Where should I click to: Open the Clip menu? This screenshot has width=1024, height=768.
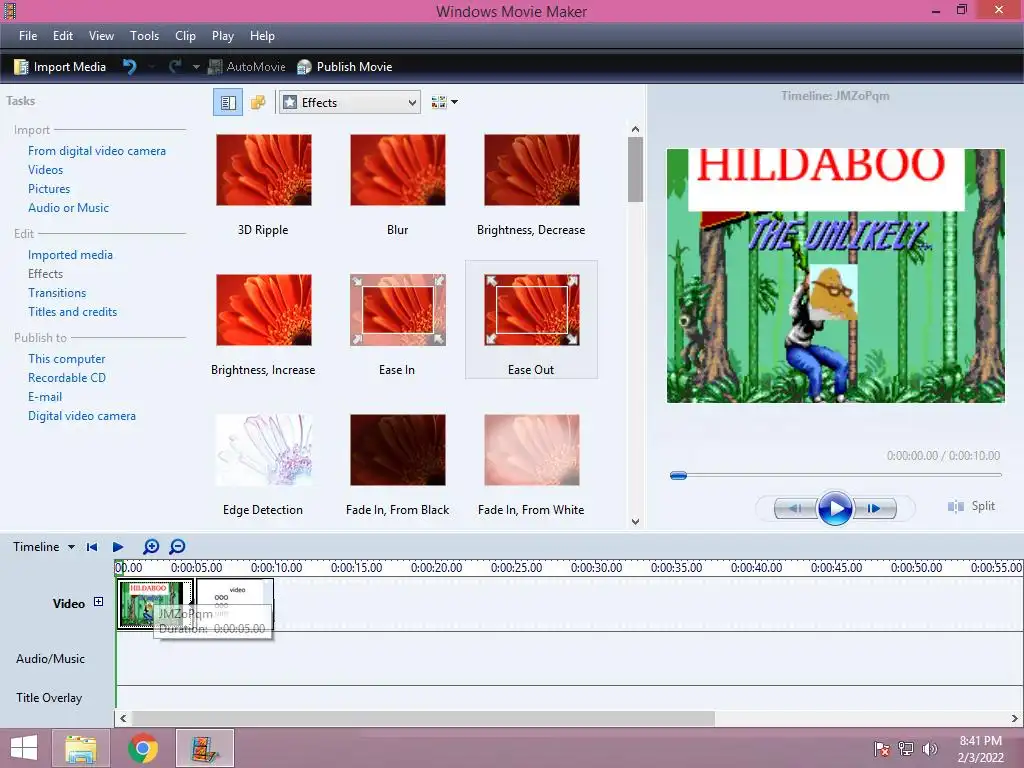(x=185, y=36)
